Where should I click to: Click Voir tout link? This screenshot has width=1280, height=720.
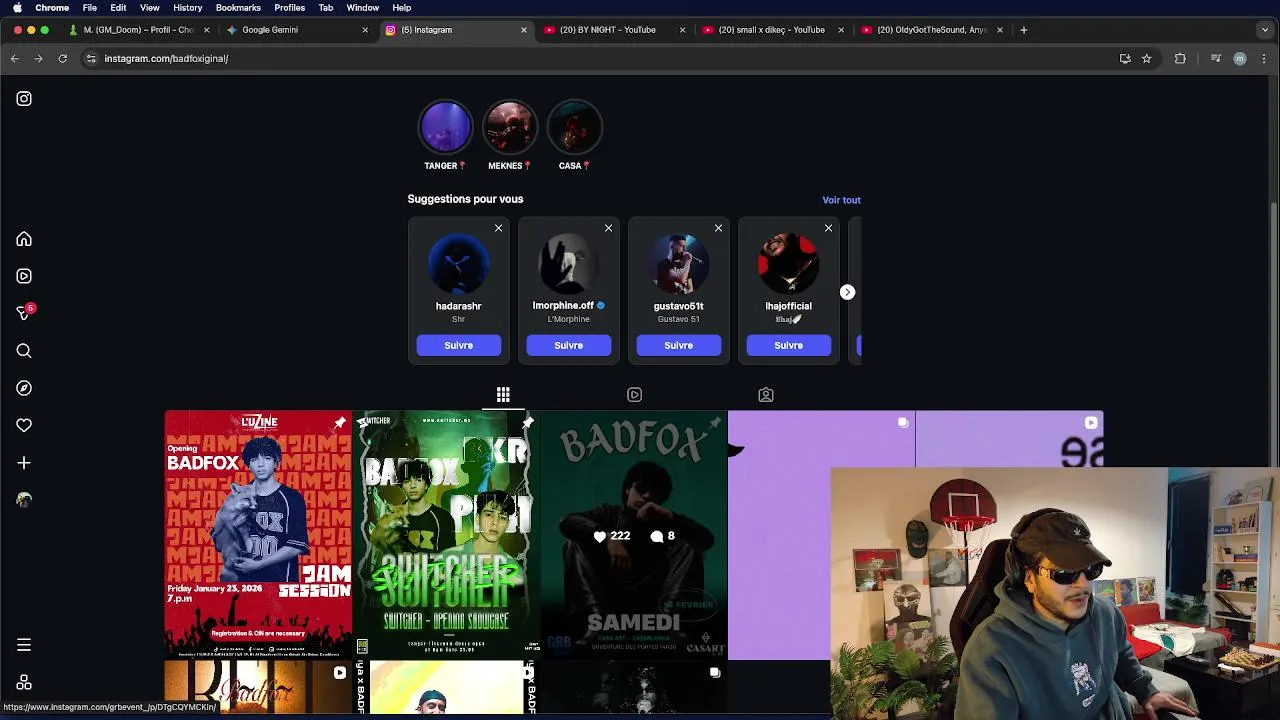(x=841, y=200)
